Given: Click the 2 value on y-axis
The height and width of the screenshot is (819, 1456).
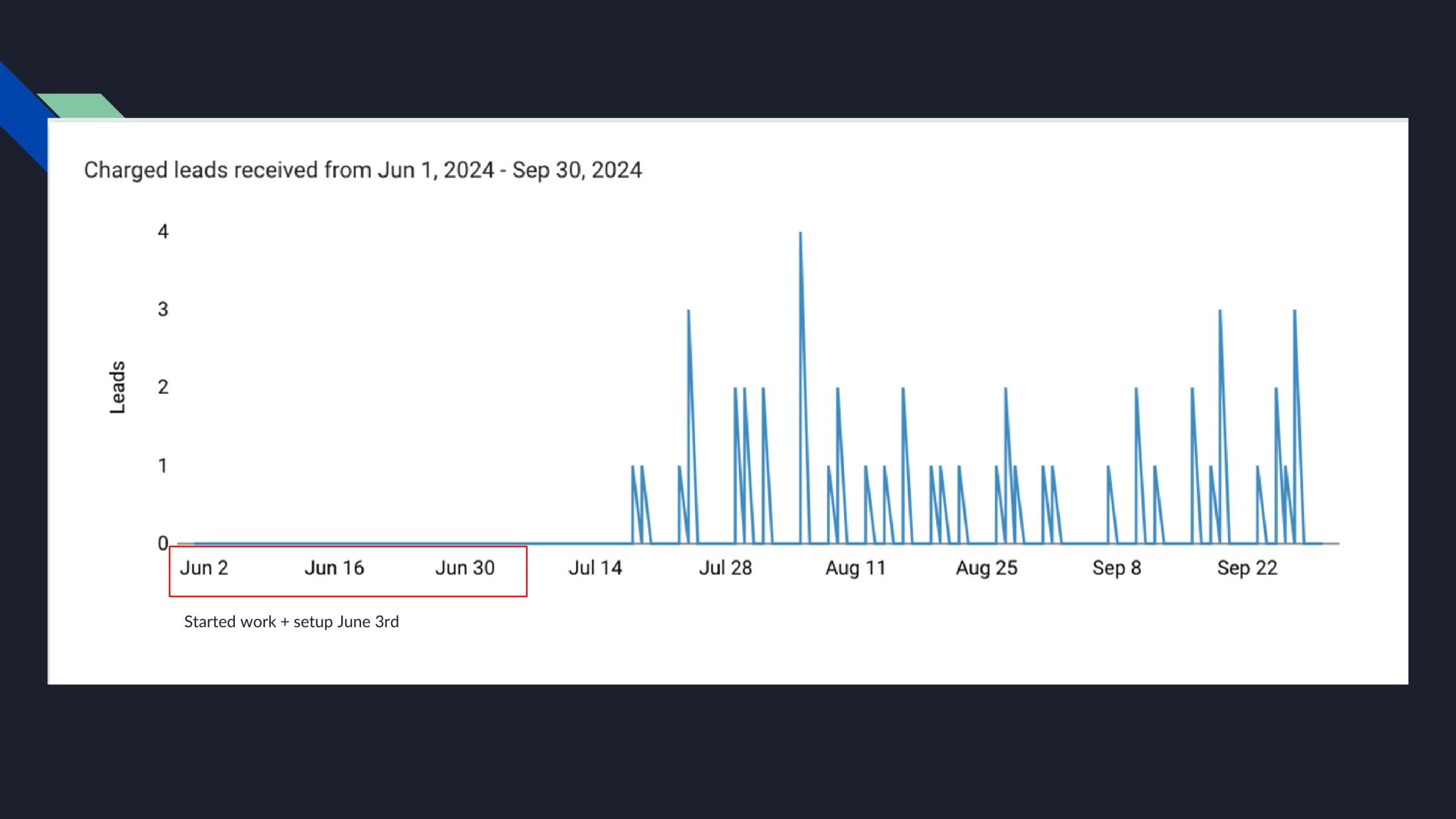Looking at the screenshot, I should pyautogui.click(x=163, y=387).
